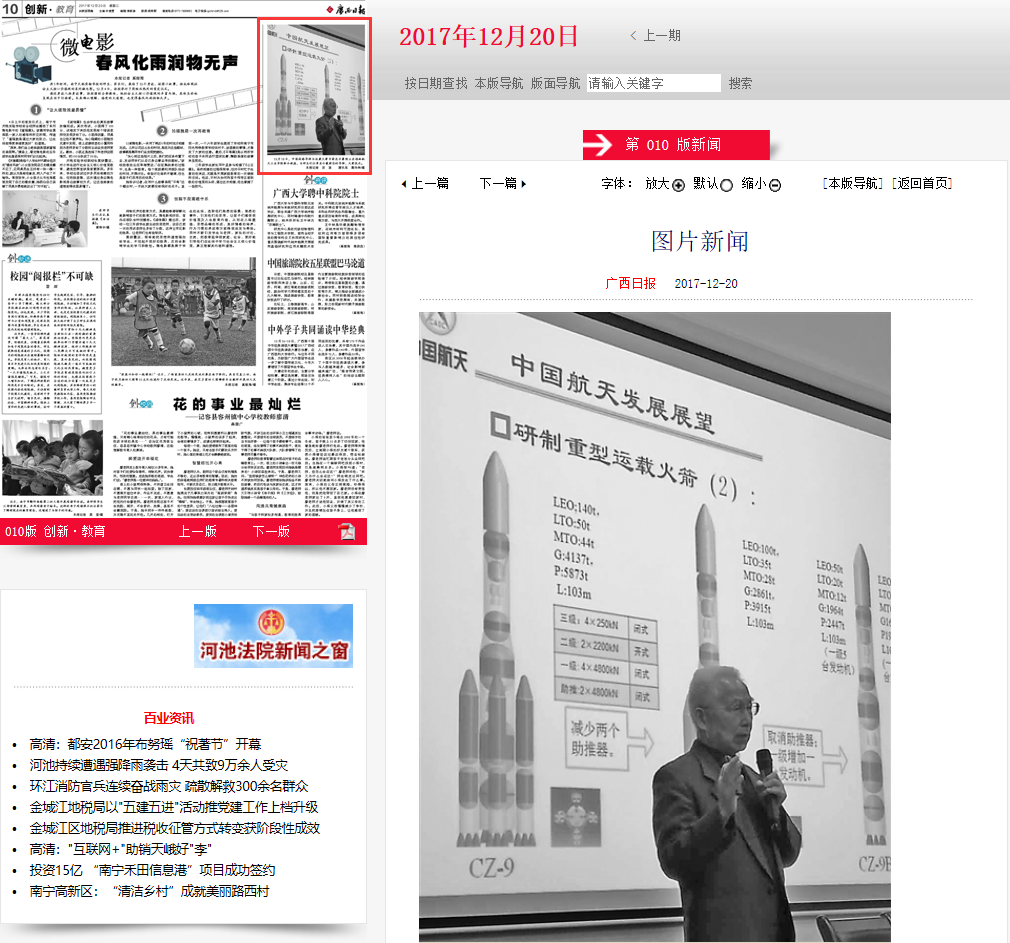Click the enlarge font plus icon
This screenshot has width=1010, height=943.
tap(678, 185)
